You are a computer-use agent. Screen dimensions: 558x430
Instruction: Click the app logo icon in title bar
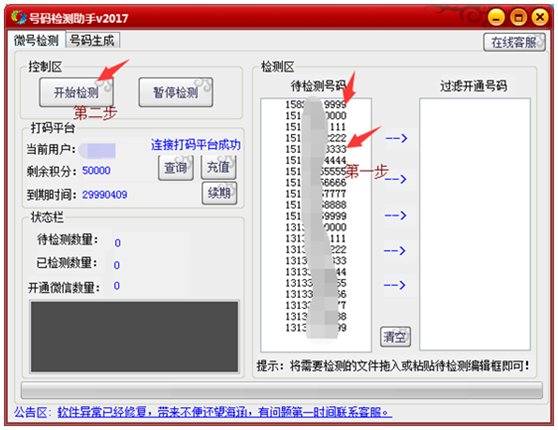19,17
